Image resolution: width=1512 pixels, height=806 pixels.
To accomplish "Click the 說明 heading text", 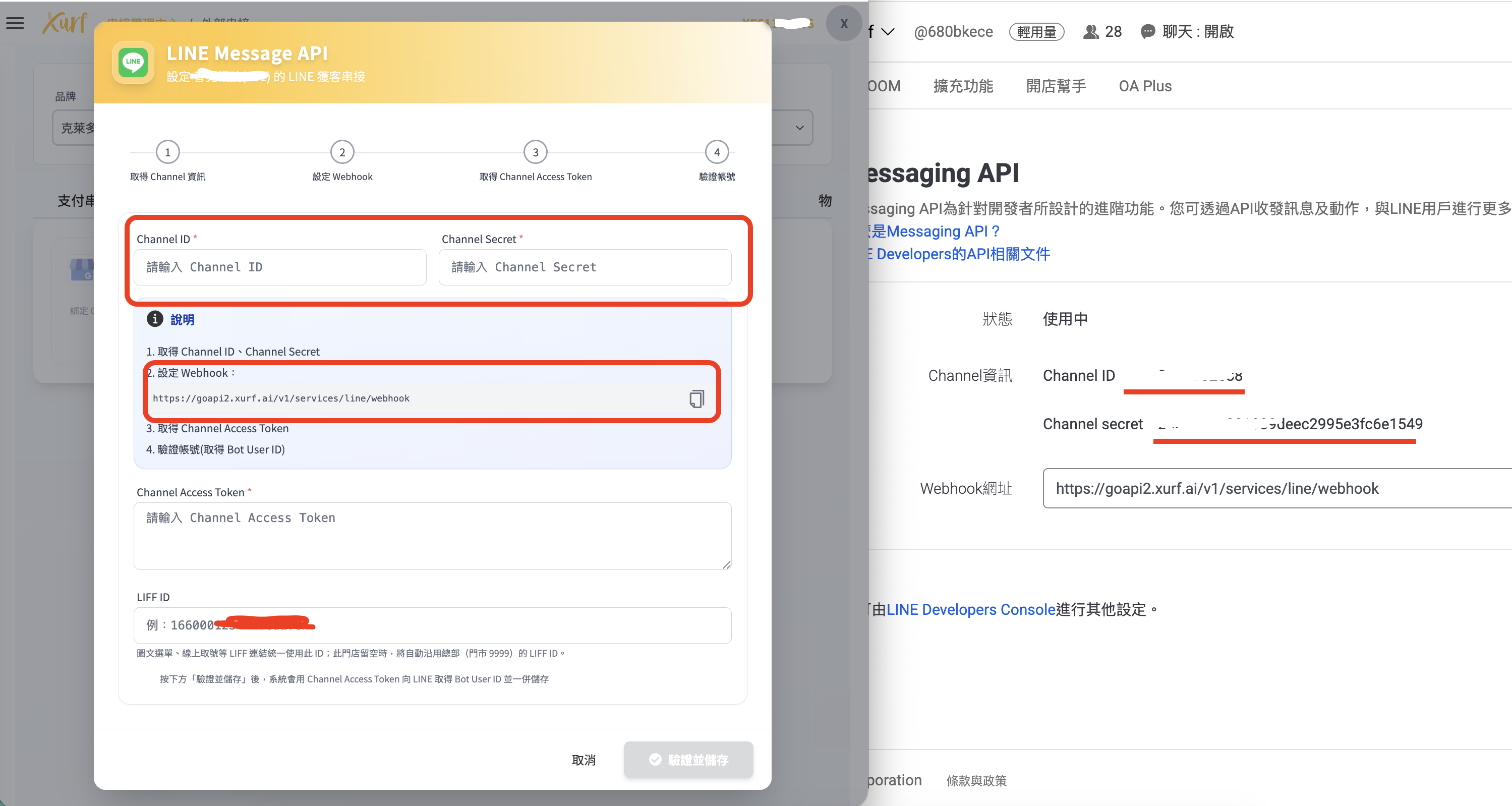I will (x=182, y=319).
